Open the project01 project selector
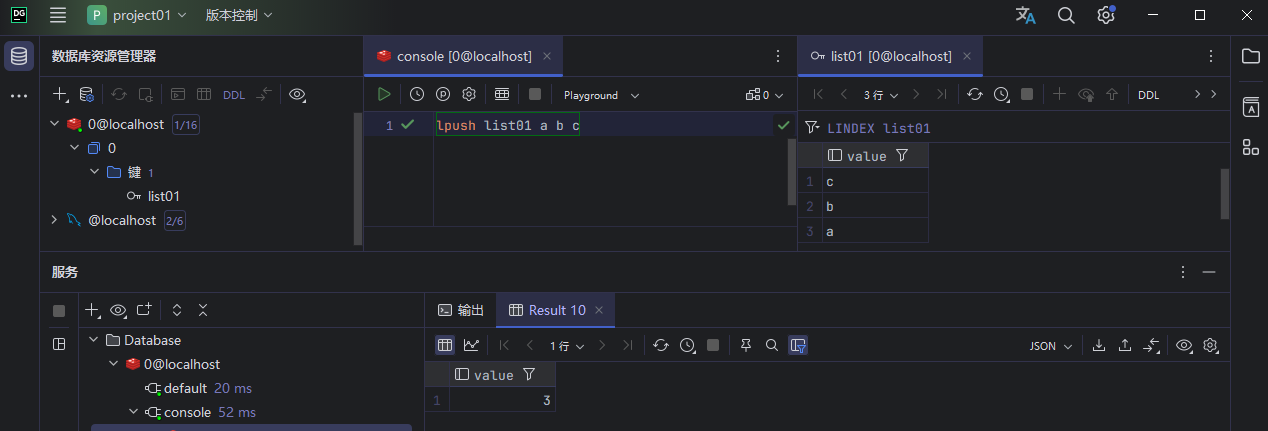Image resolution: width=1268 pixels, height=431 pixels. click(137, 15)
